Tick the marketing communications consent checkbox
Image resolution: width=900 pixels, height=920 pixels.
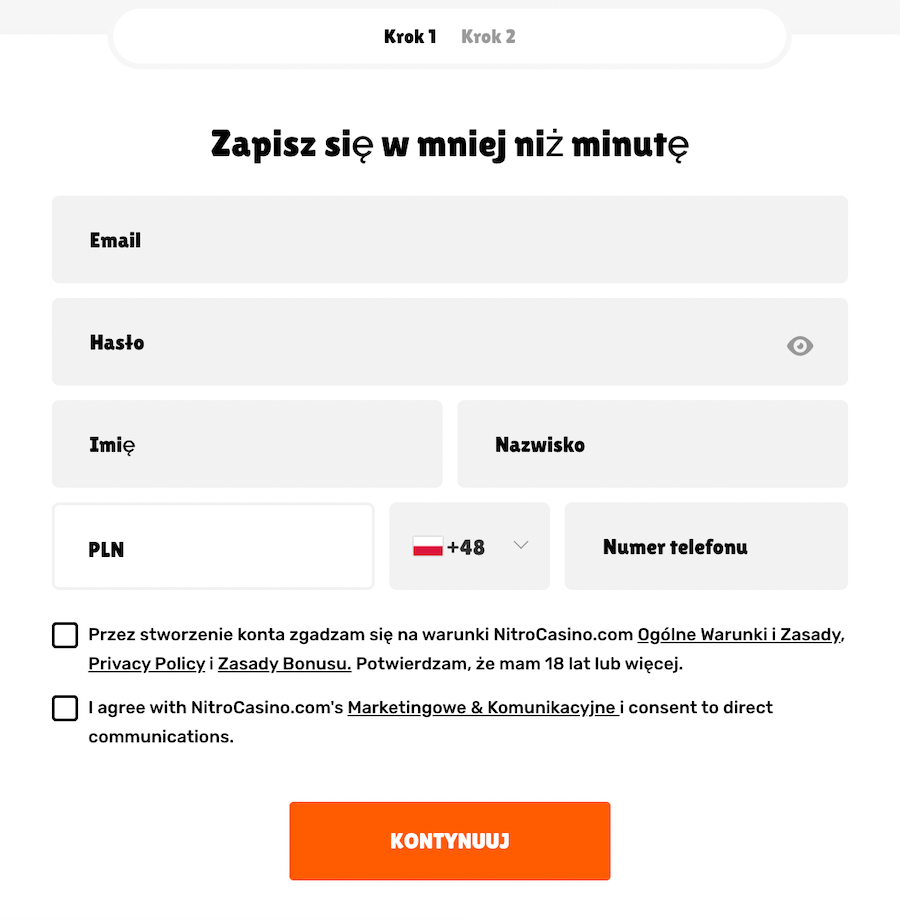coord(65,708)
